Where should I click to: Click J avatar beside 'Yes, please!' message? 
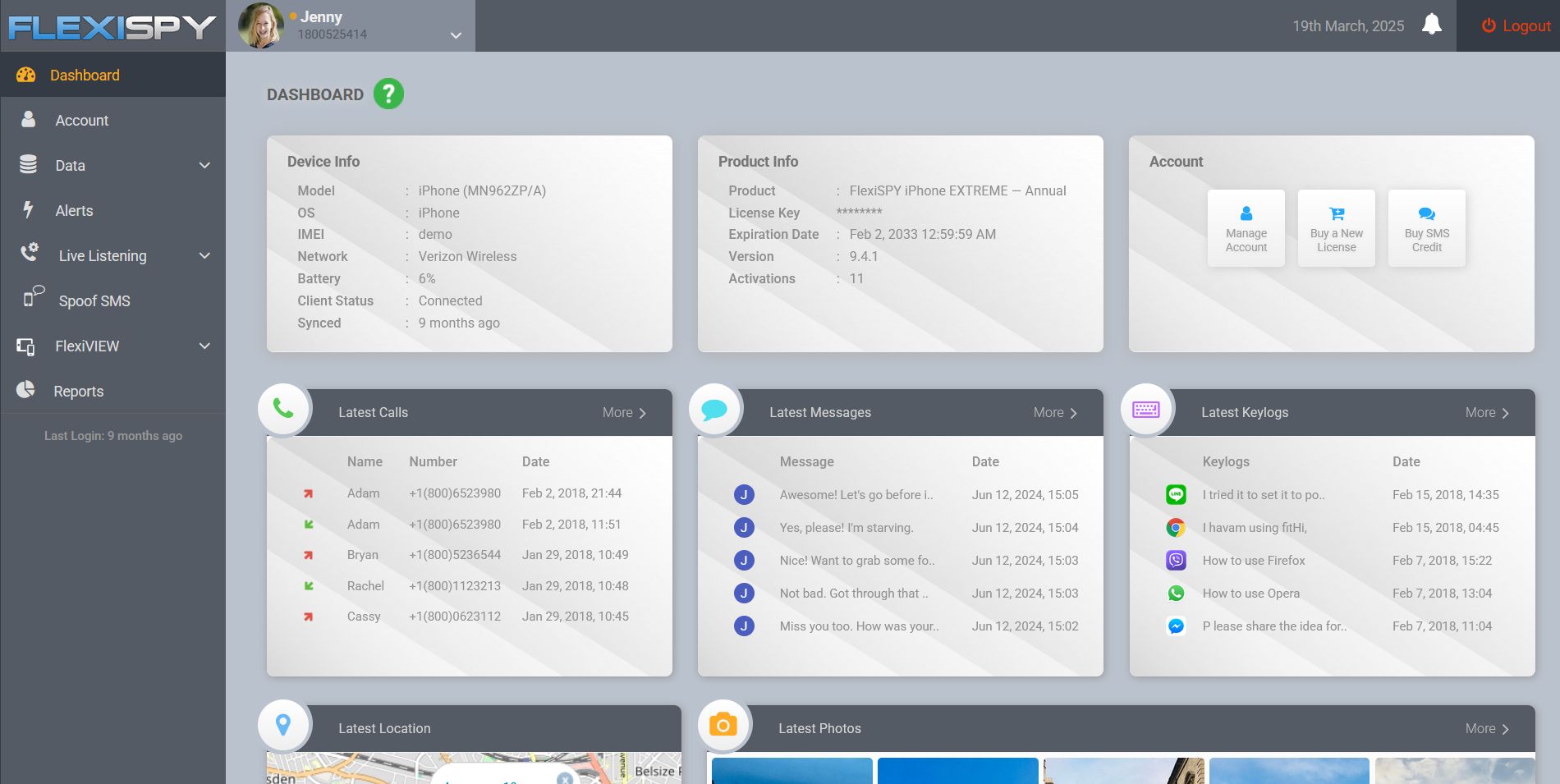(x=744, y=527)
